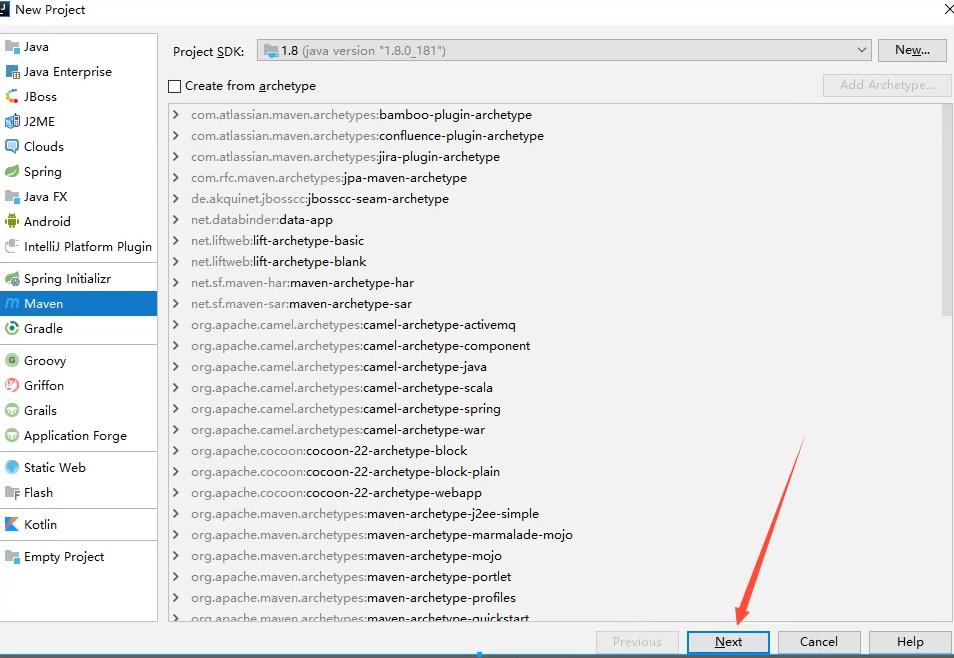Select Empty Project type
Screen dimensions: 954x658
(x=78, y=556)
